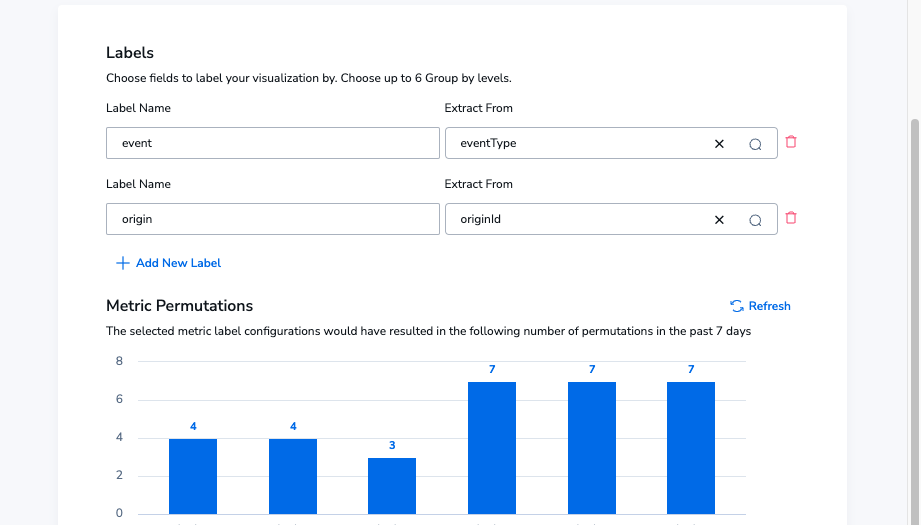The width and height of the screenshot is (921, 525).
Task: Clear the eventType field with X icon
Action: coord(719,144)
